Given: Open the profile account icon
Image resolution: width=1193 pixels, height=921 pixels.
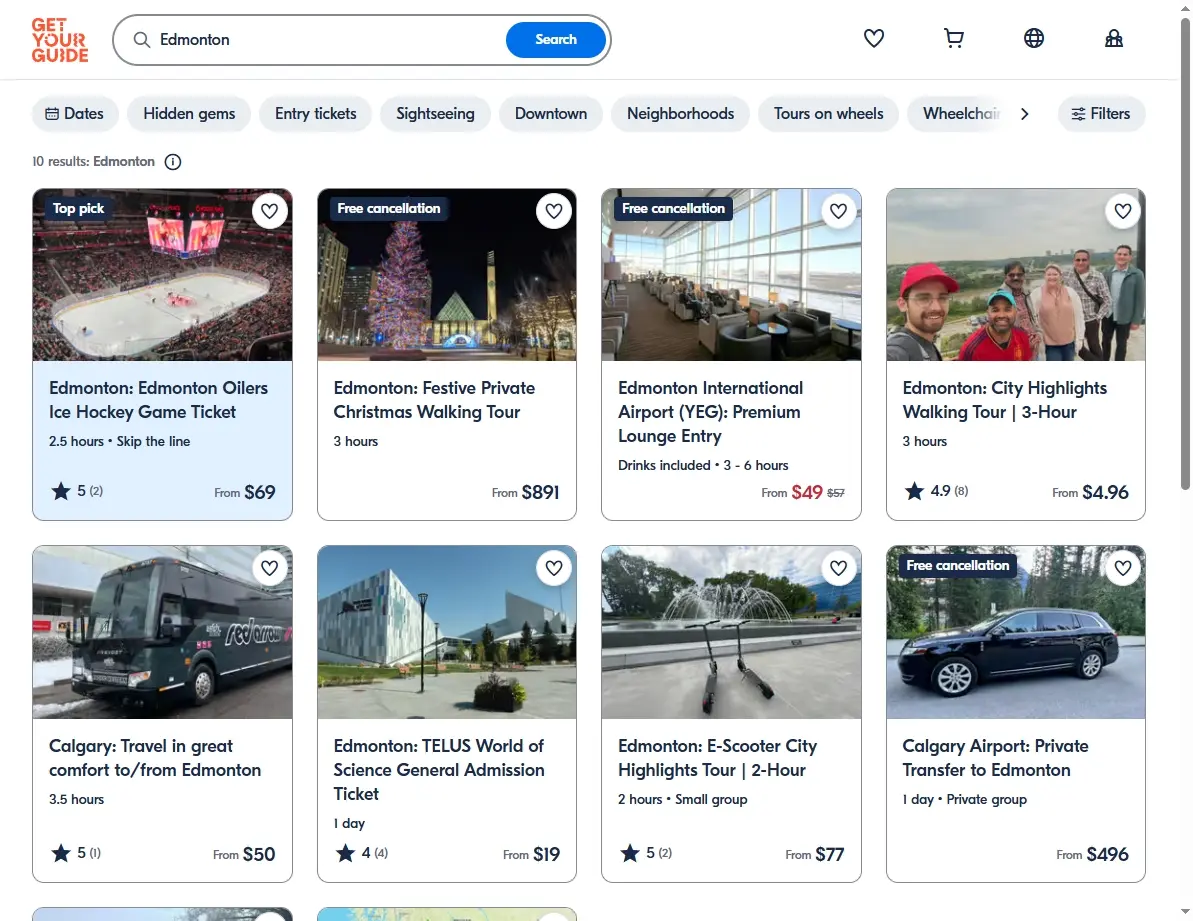Looking at the screenshot, I should point(1113,38).
